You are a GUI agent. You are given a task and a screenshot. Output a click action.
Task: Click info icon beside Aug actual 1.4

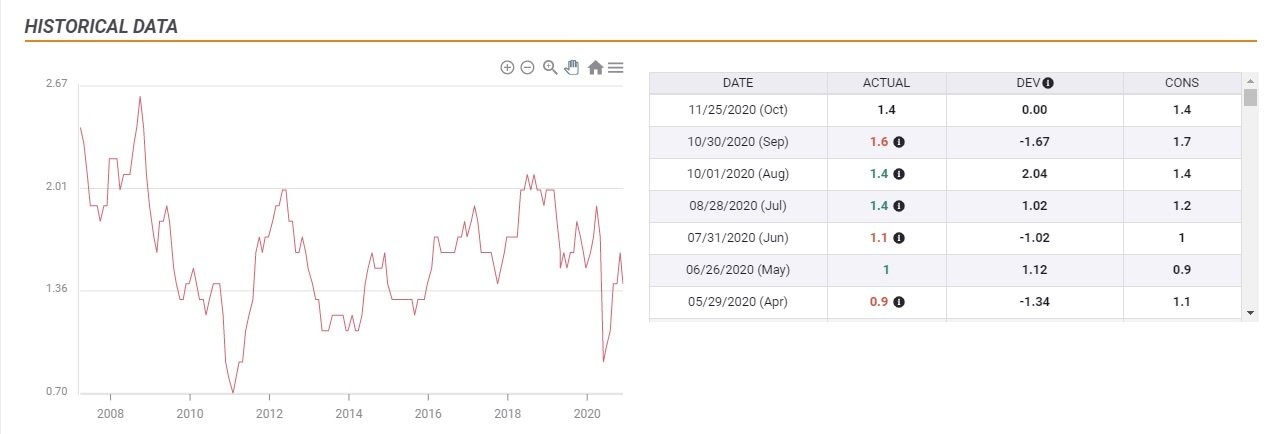click(899, 174)
